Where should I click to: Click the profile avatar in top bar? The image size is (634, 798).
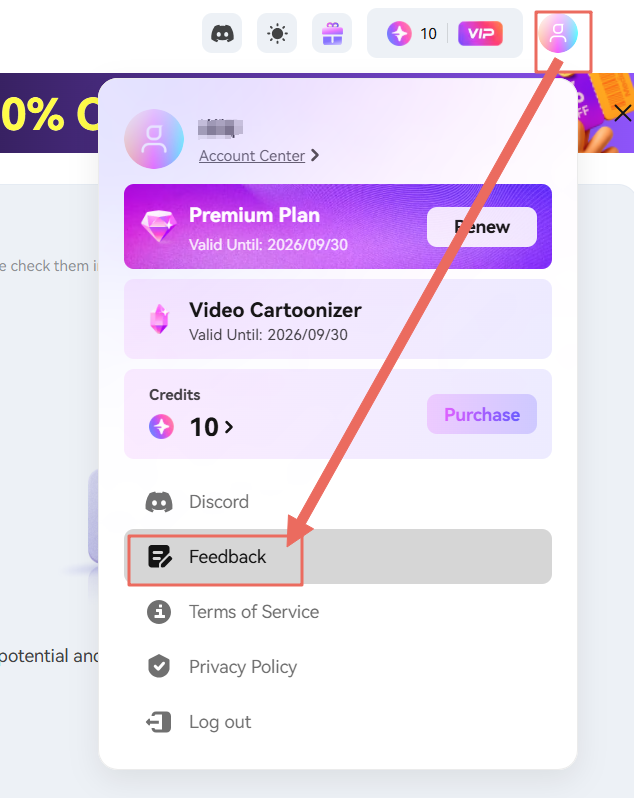point(558,34)
